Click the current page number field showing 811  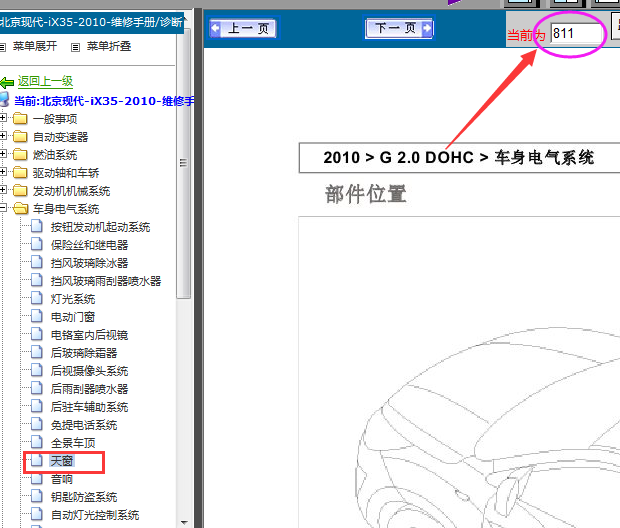click(577, 33)
